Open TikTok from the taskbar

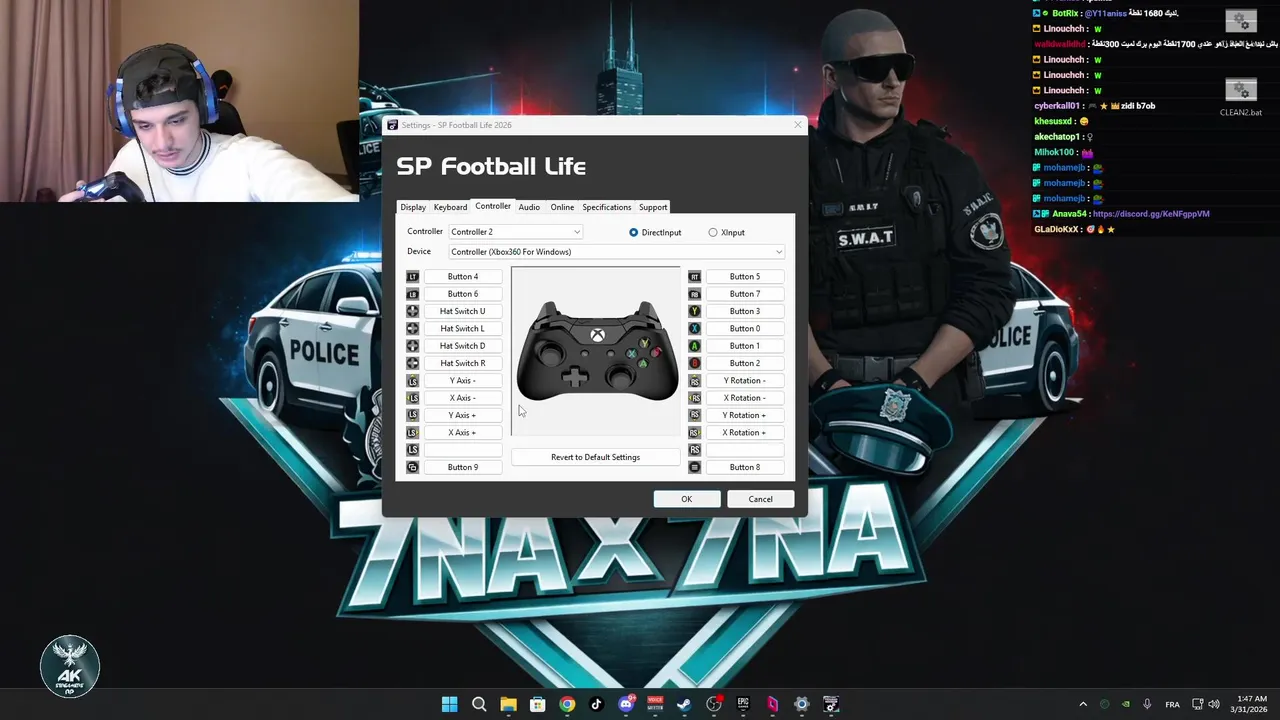[x=597, y=704]
